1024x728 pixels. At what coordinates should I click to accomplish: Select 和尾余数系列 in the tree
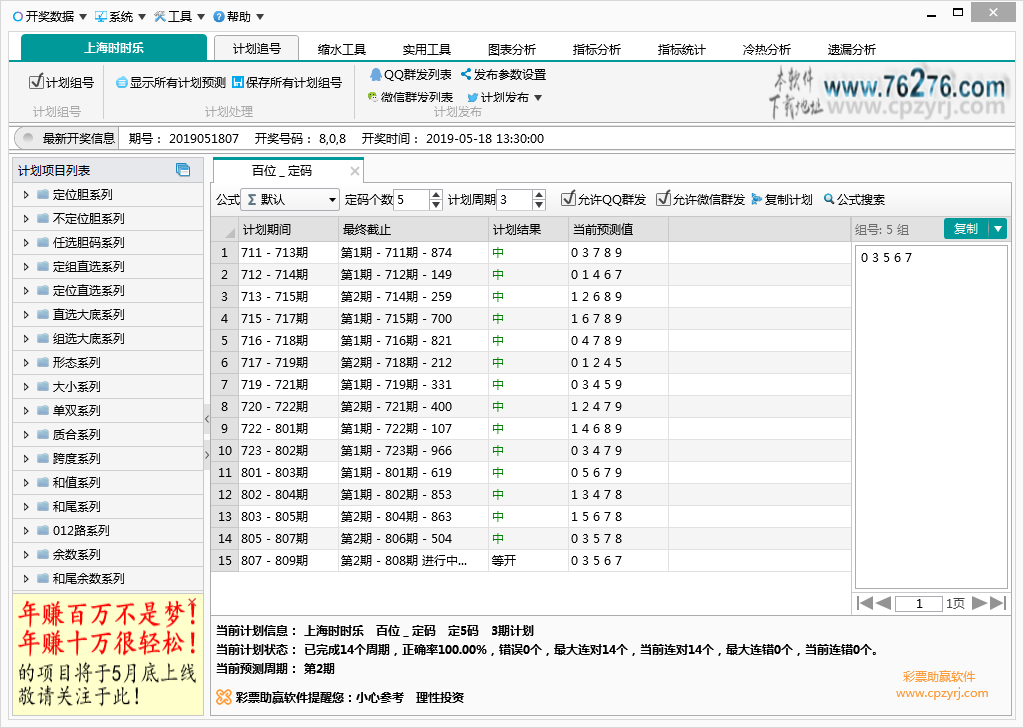coord(88,578)
